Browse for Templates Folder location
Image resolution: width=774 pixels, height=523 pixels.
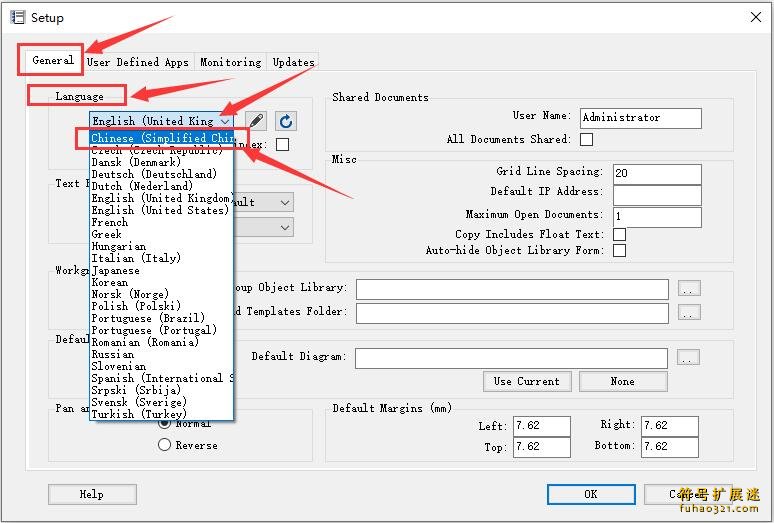(689, 312)
